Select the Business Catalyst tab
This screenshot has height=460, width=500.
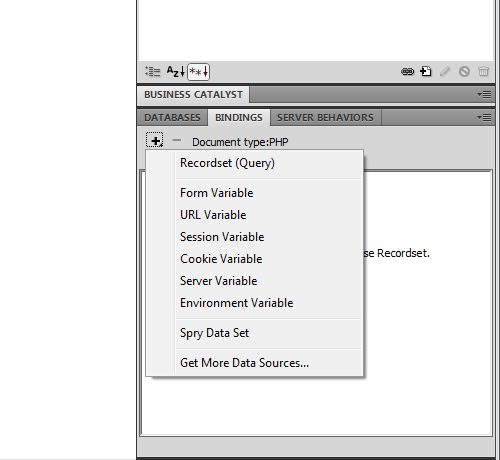pyautogui.click(x=193, y=95)
